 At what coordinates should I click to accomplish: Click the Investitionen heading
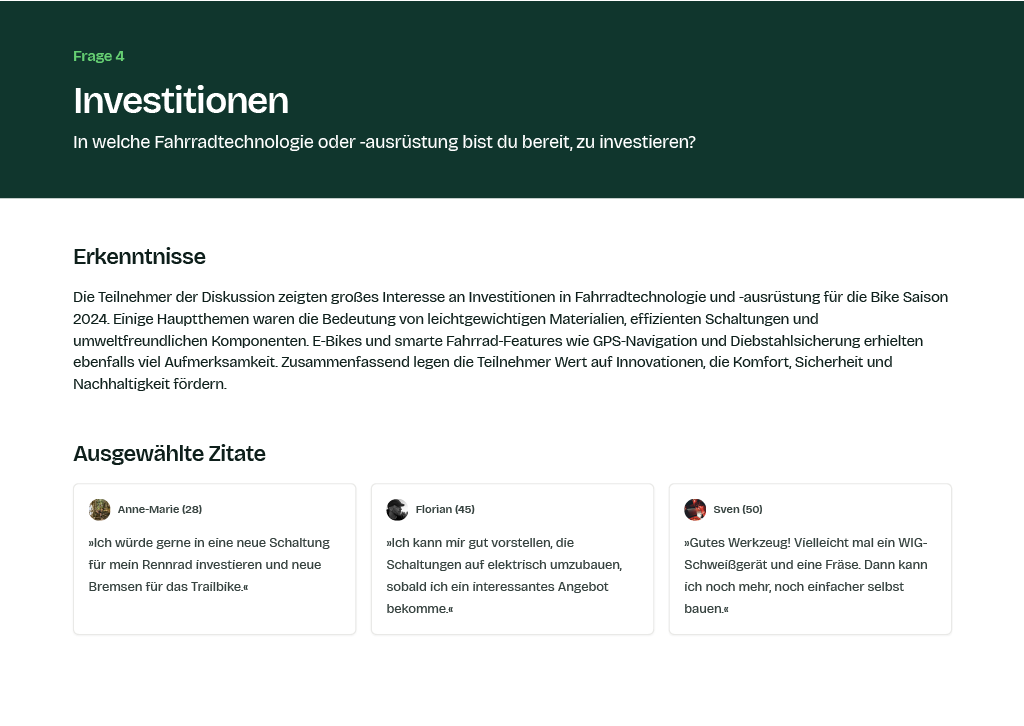coord(181,101)
